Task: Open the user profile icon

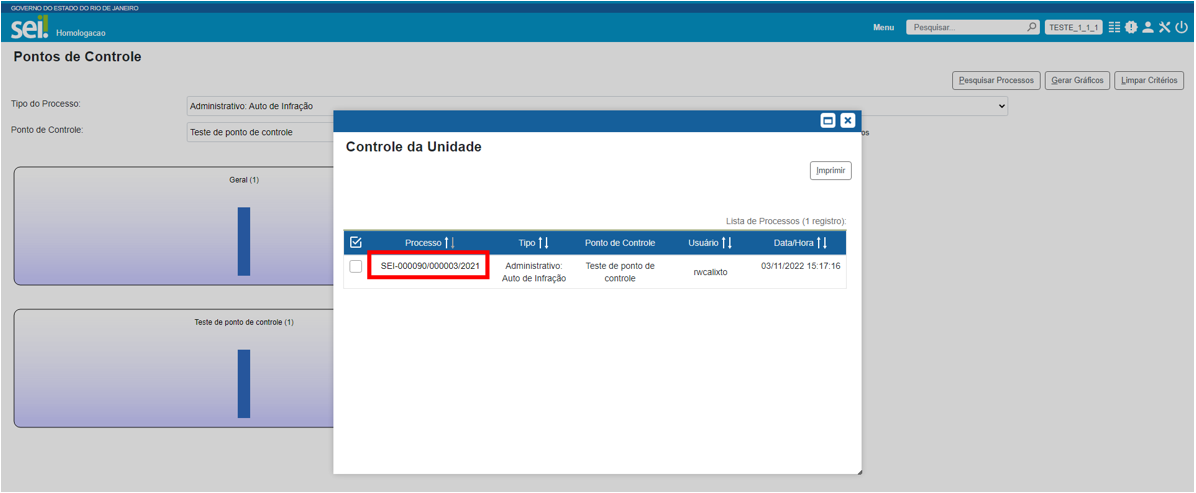Action: tap(1148, 27)
